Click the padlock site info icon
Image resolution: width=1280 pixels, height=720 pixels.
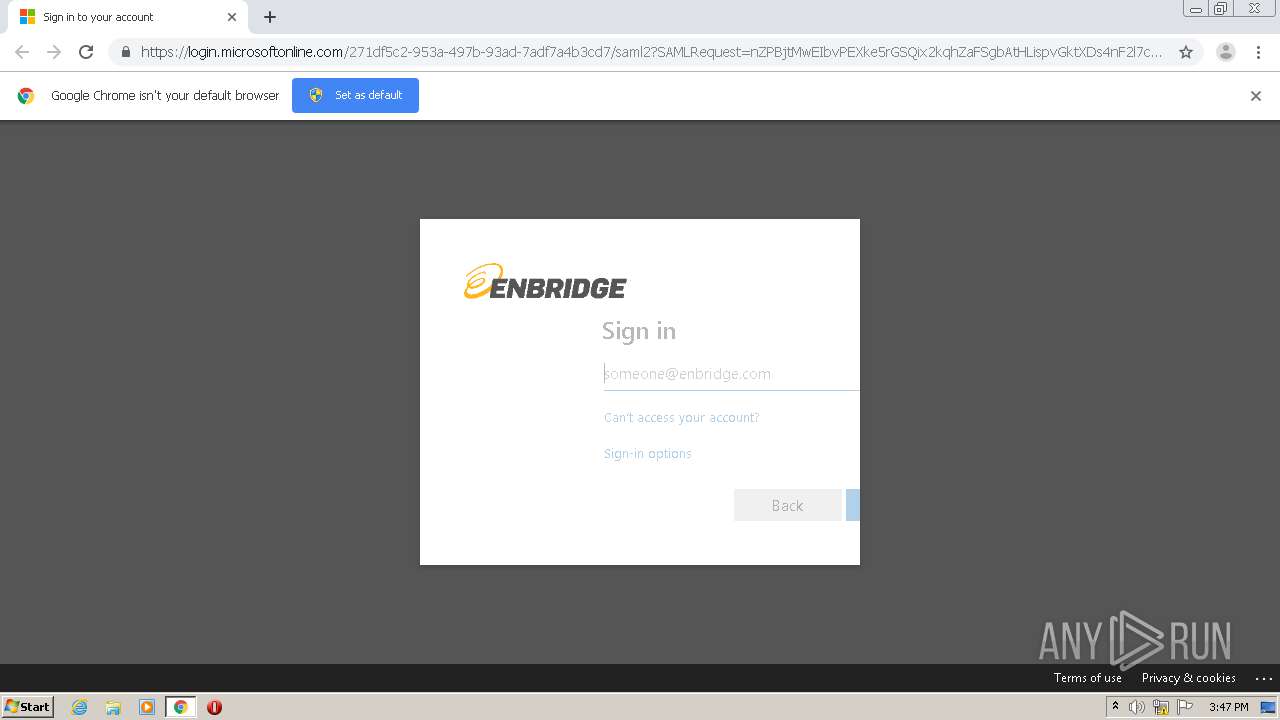click(126, 52)
